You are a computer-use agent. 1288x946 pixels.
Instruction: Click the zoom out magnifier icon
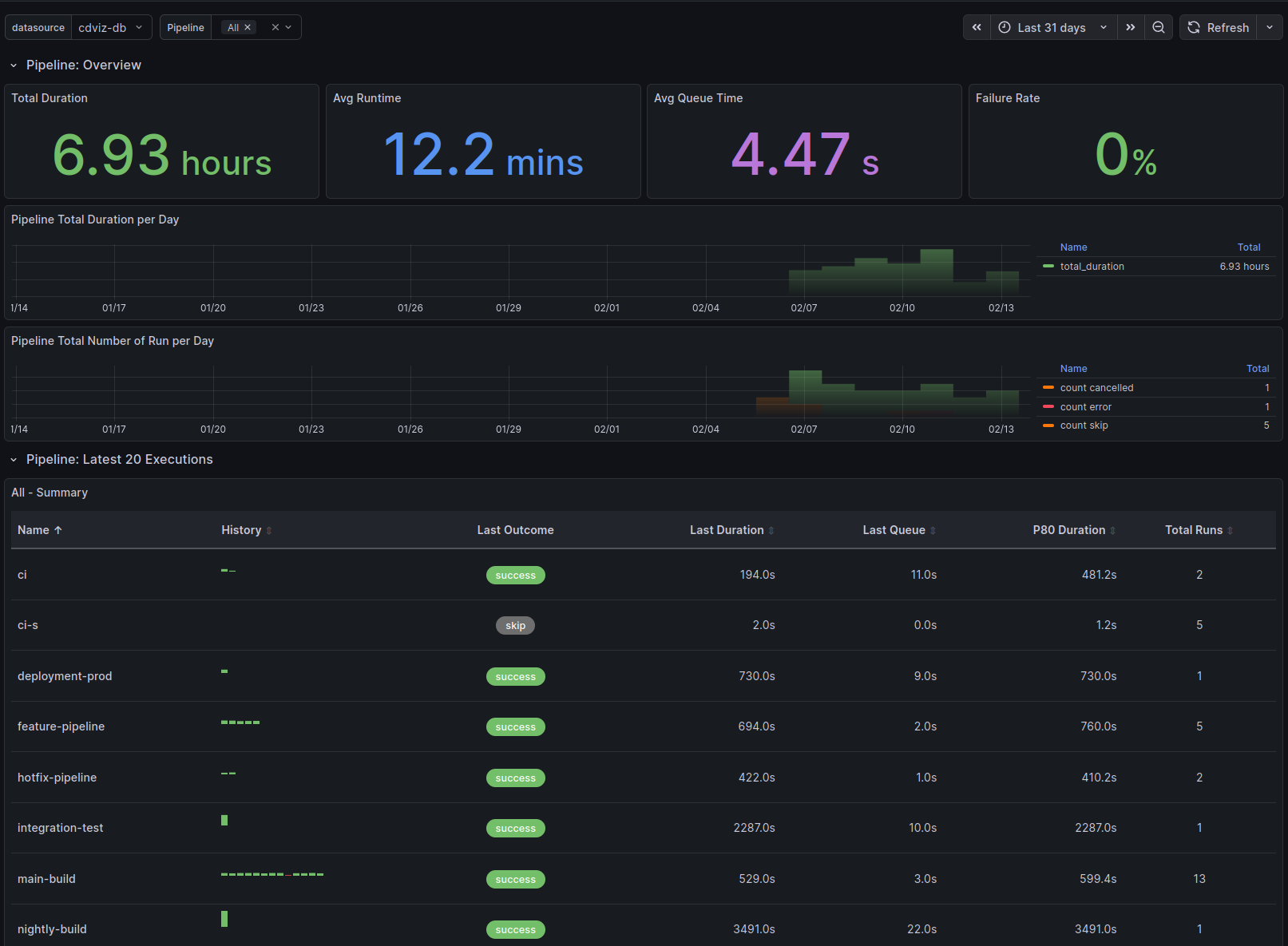[1159, 26]
